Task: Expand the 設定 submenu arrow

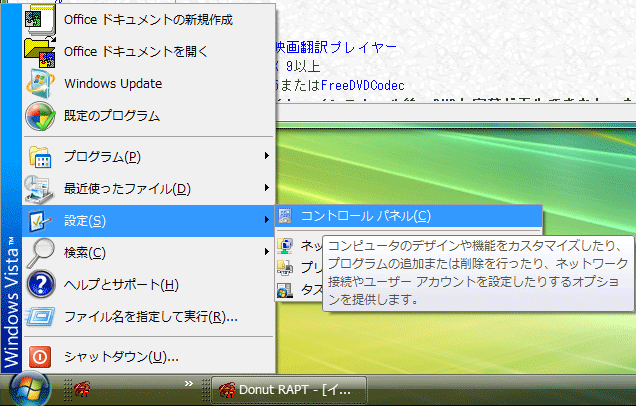Action: coord(266,220)
